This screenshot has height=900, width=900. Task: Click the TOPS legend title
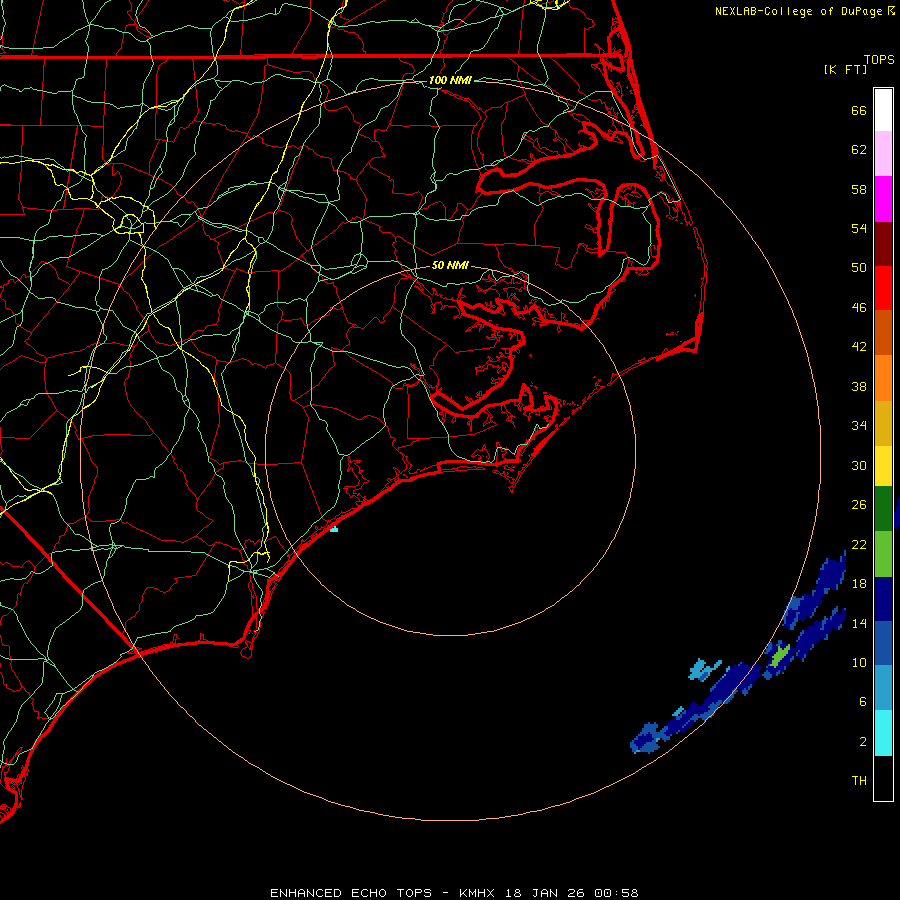click(879, 59)
